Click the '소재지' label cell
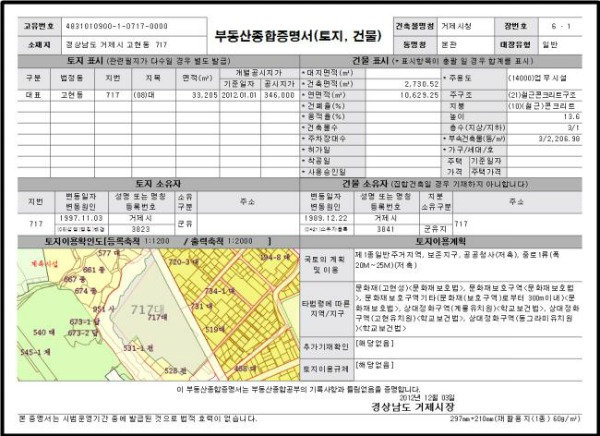This screenshot has height=436, width=600. click(x=39, y=45)
